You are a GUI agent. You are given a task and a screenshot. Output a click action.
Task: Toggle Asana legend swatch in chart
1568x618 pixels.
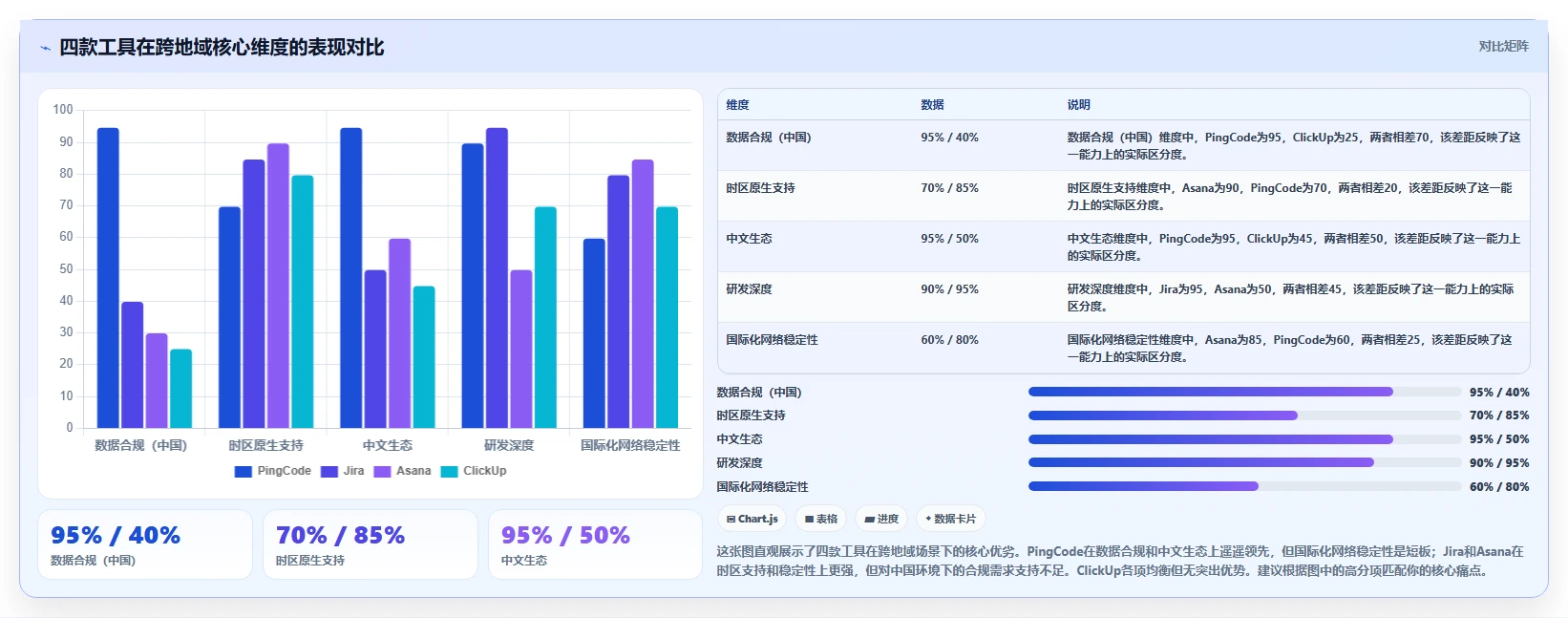382,471
